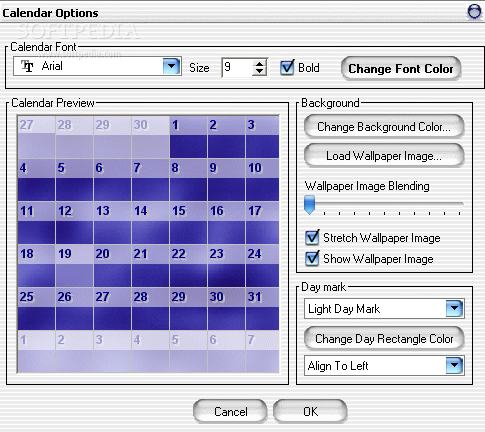
Task: Increase font size with the up spinner arrow
Action: tap(259, 63)
